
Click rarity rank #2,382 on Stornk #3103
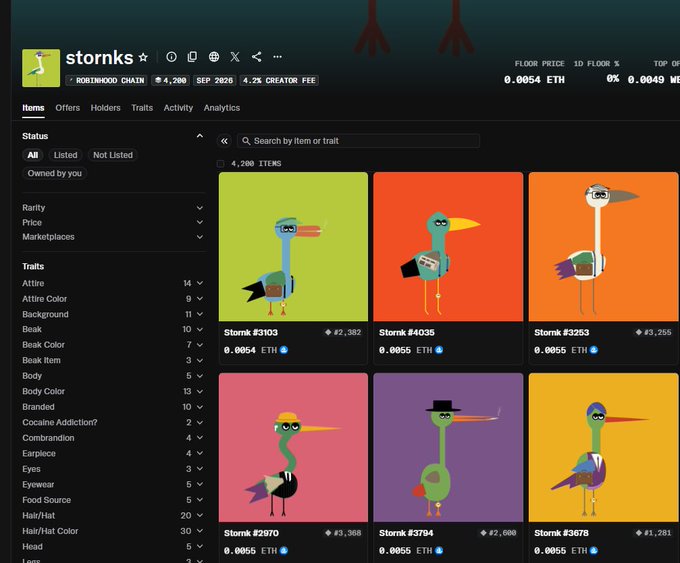343,332
